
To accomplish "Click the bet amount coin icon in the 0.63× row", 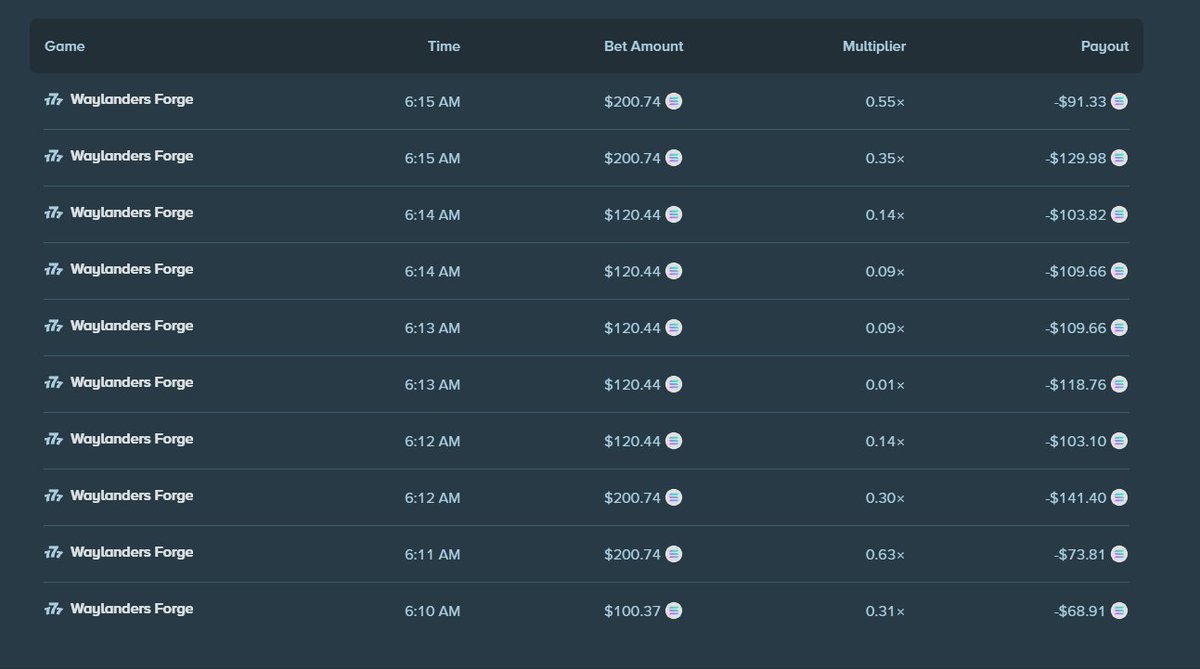I will [674, 554].
